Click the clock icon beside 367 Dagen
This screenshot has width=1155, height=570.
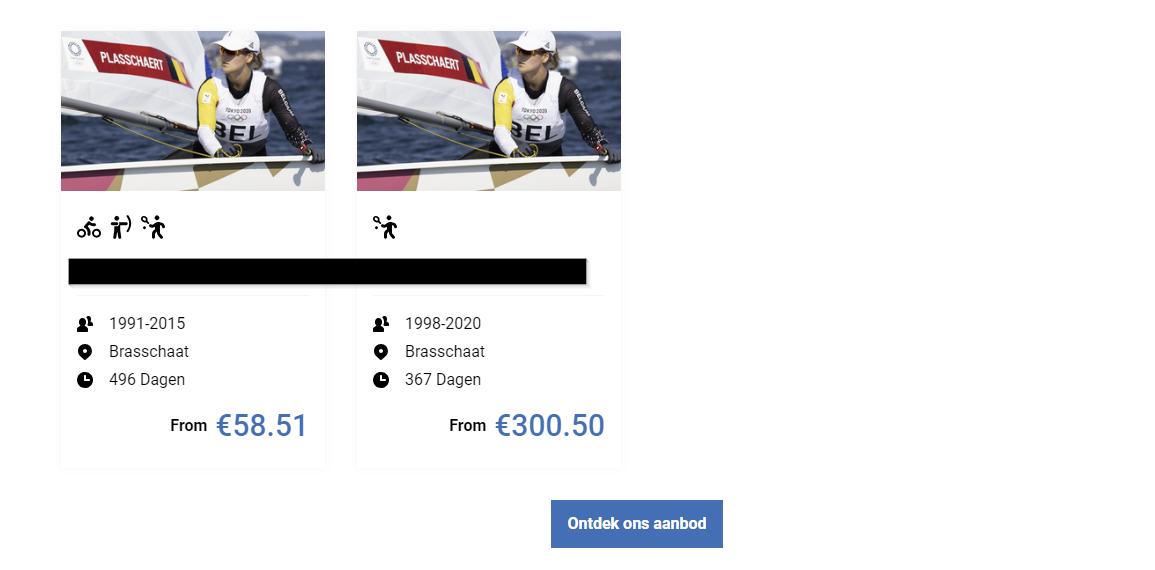[x=381, y=380]
